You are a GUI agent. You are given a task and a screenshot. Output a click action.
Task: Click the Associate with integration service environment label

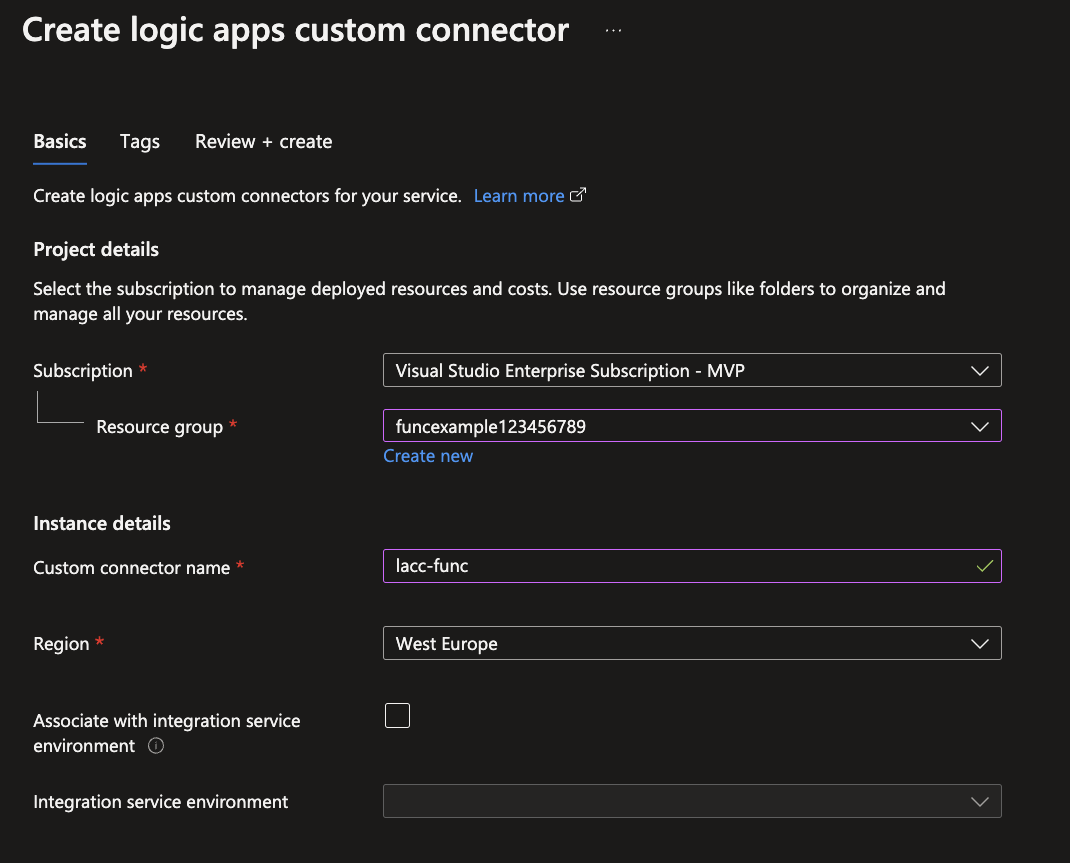[x=166, y=721]
